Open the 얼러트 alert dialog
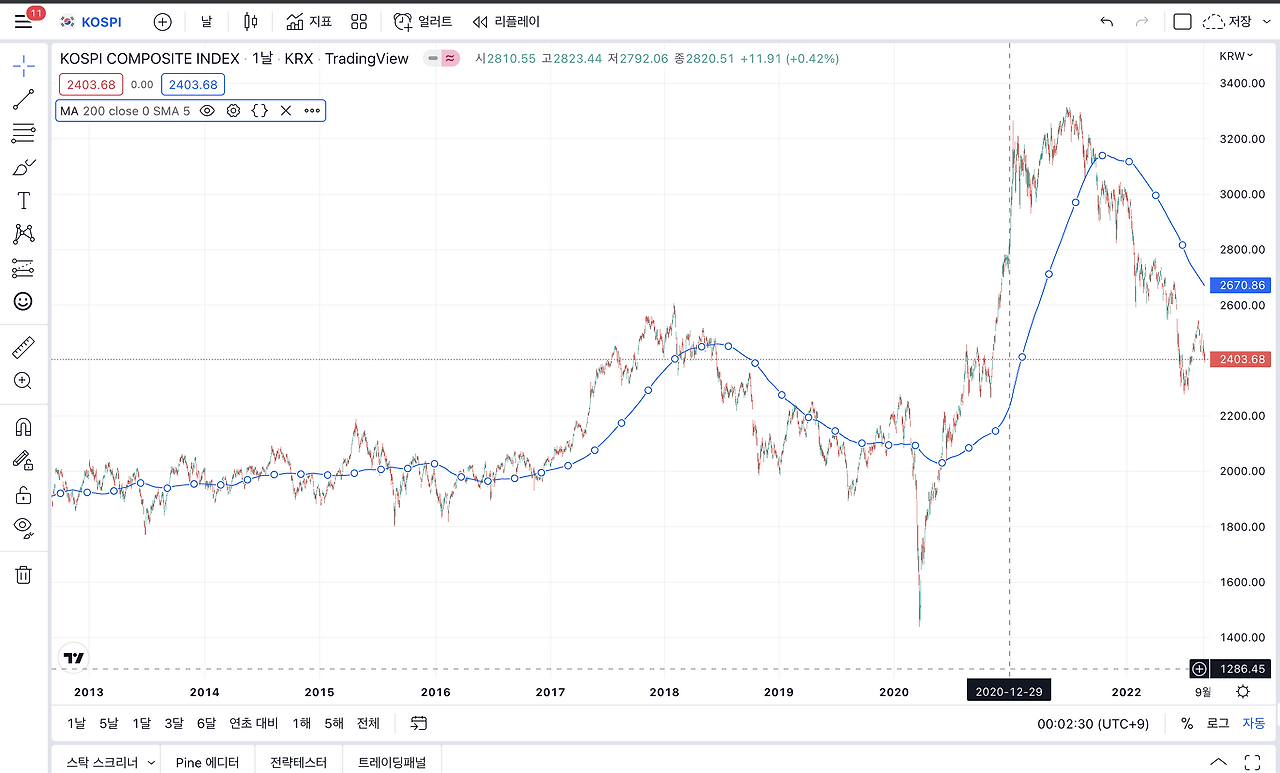Image resolution: width=1280 pixels, height=773 pixels. click(x=423, y=22)
